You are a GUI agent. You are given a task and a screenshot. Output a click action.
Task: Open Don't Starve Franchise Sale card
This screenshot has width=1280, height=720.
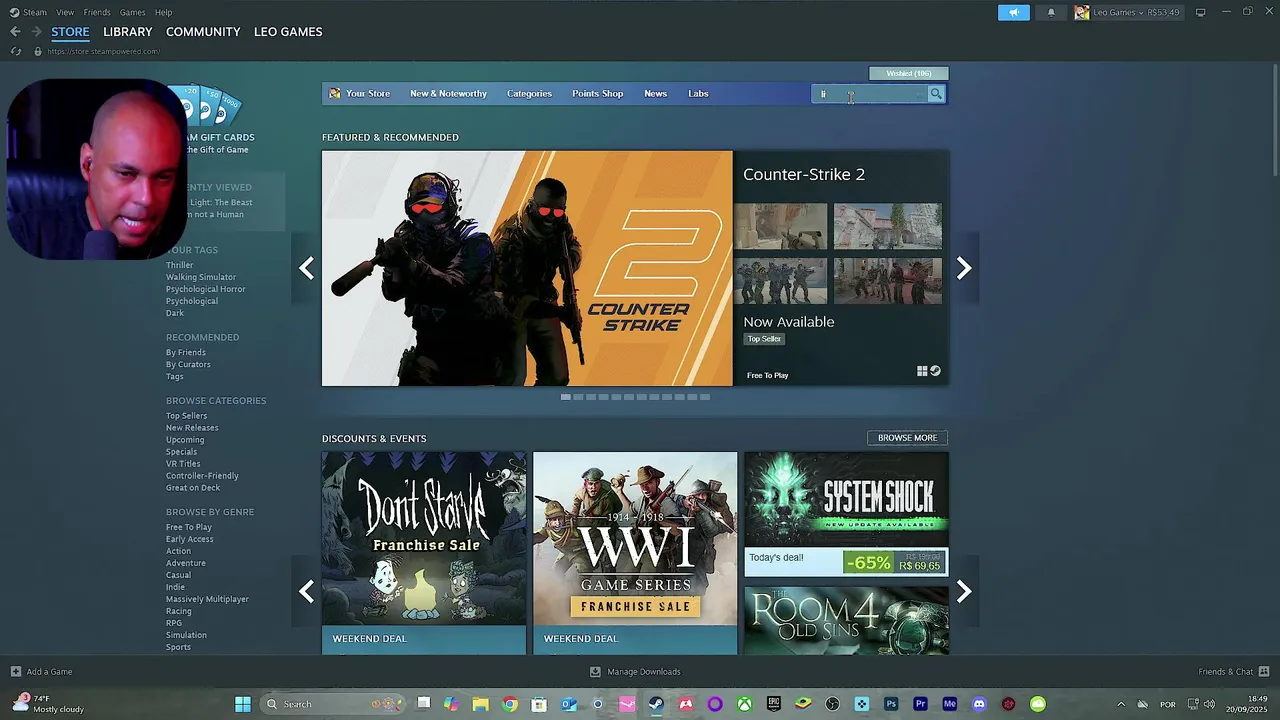point(424,553)
